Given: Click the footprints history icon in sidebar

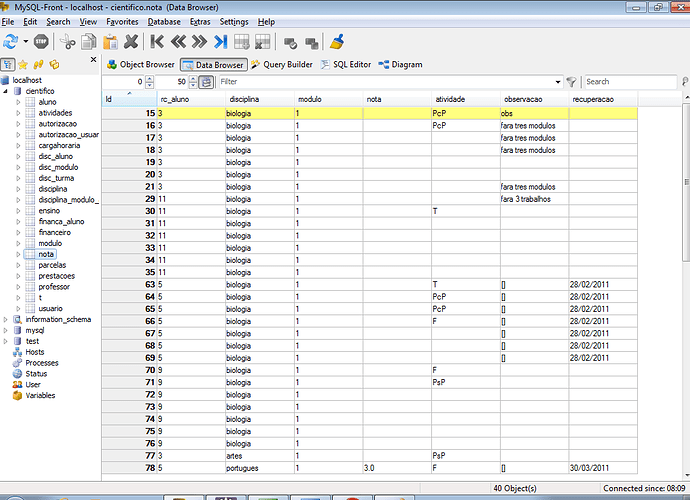Looking at the screenshot, I should pyautogui.click(x=38, y=65).
